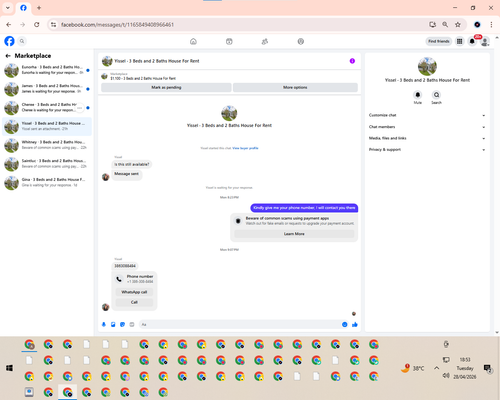
Task: Open Eunorha's house rental chat
Action: [47, 70]
